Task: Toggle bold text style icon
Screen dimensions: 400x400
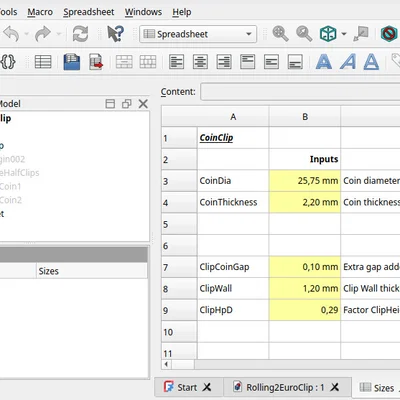Action: tap(324, 62)
